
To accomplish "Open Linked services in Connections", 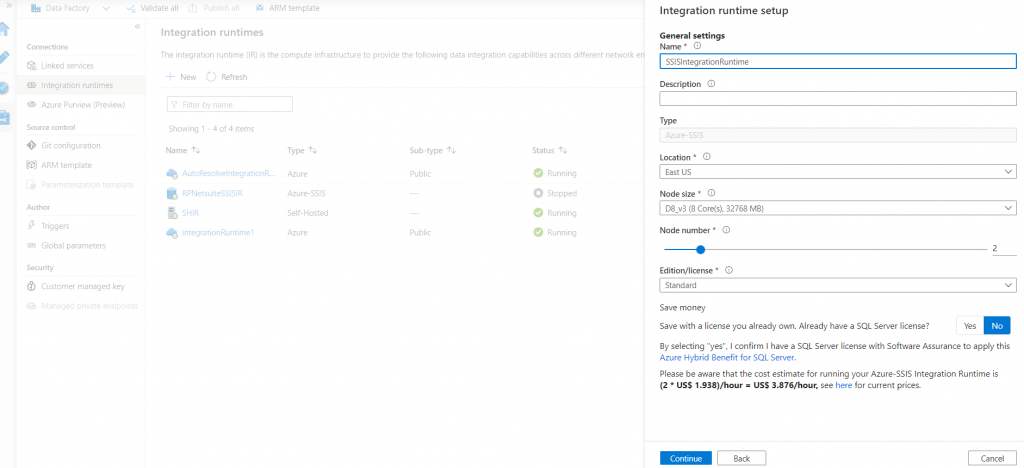I will [x=67, y=66].
